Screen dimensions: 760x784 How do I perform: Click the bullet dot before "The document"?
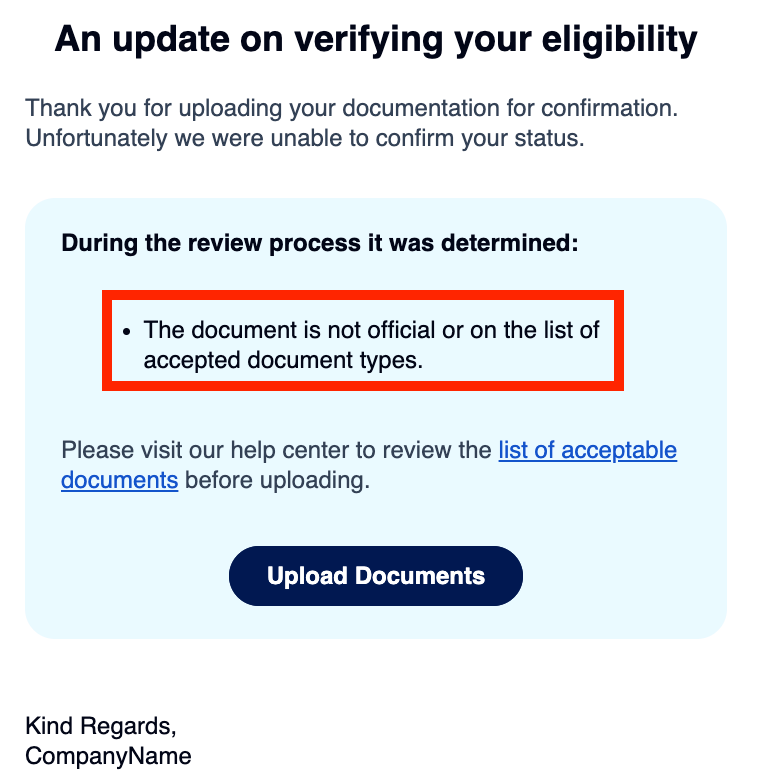point(128,330)
